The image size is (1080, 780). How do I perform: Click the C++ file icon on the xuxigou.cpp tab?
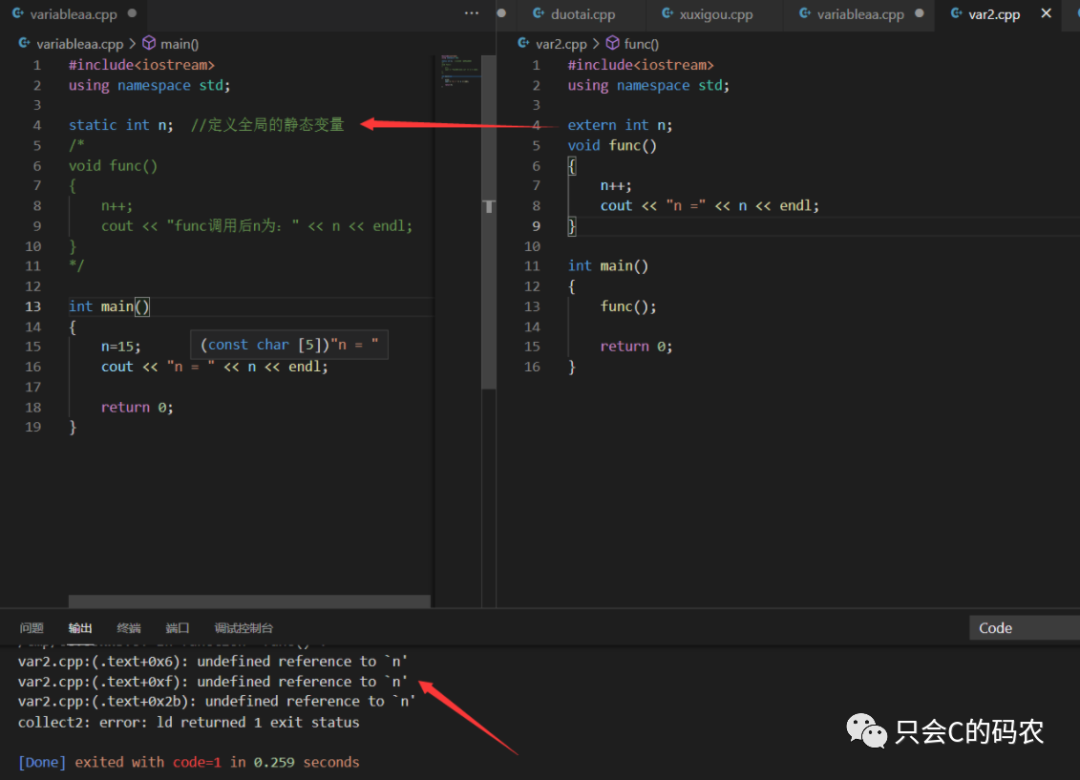click(667, 13)
